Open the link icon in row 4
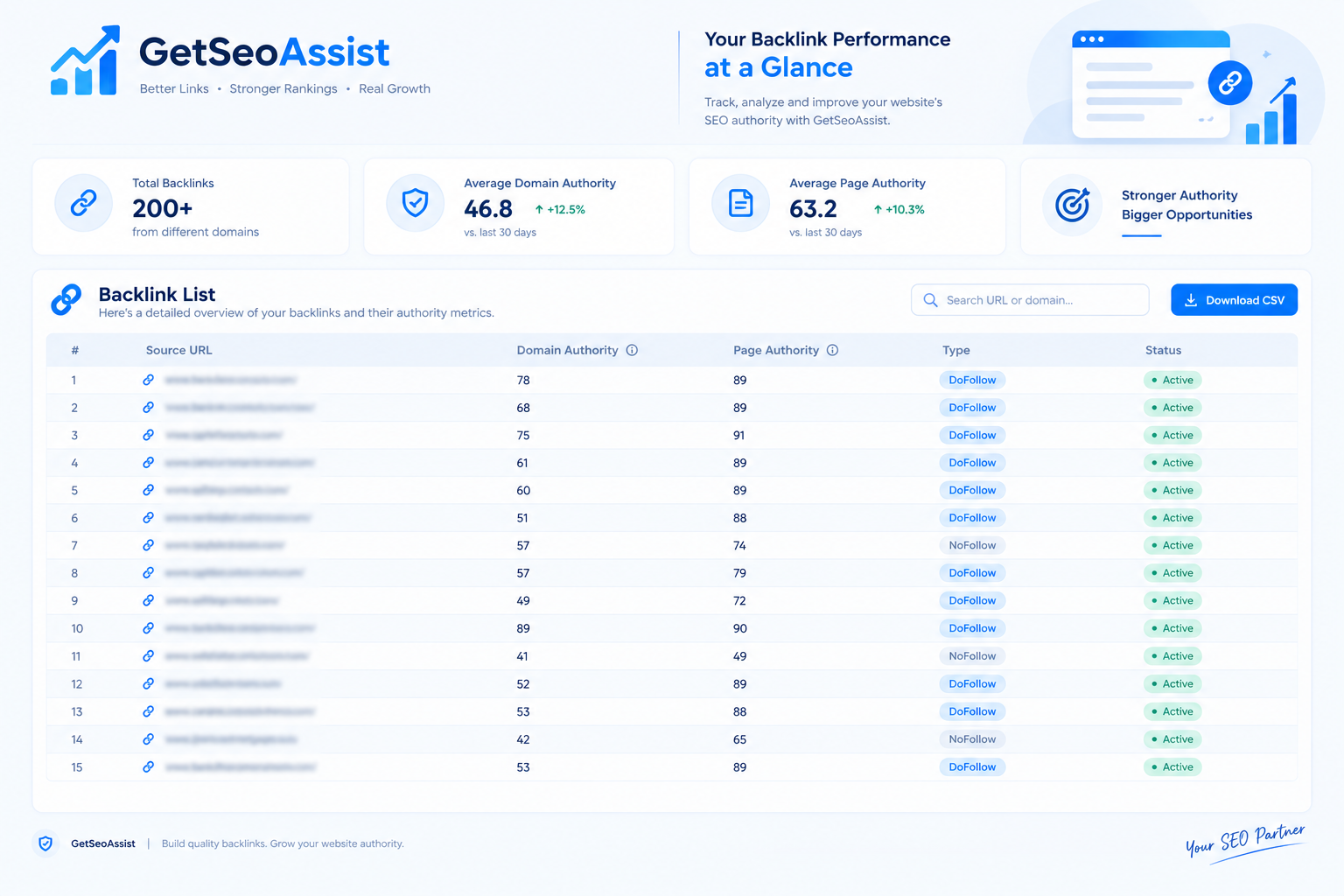This screenshot has width=1344, height=896. tap(149, 463)
